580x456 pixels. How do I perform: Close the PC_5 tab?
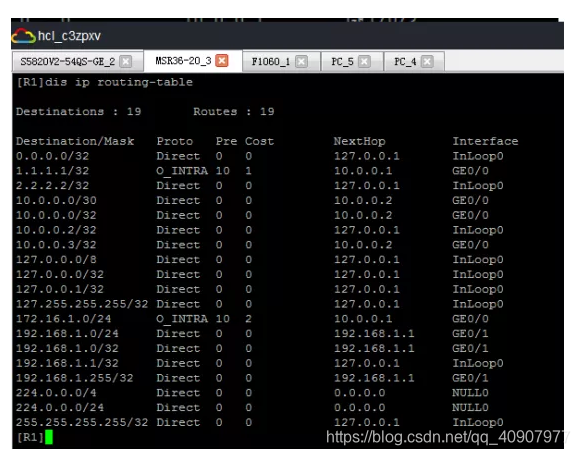pyautogui.click(x=364, y=61)
